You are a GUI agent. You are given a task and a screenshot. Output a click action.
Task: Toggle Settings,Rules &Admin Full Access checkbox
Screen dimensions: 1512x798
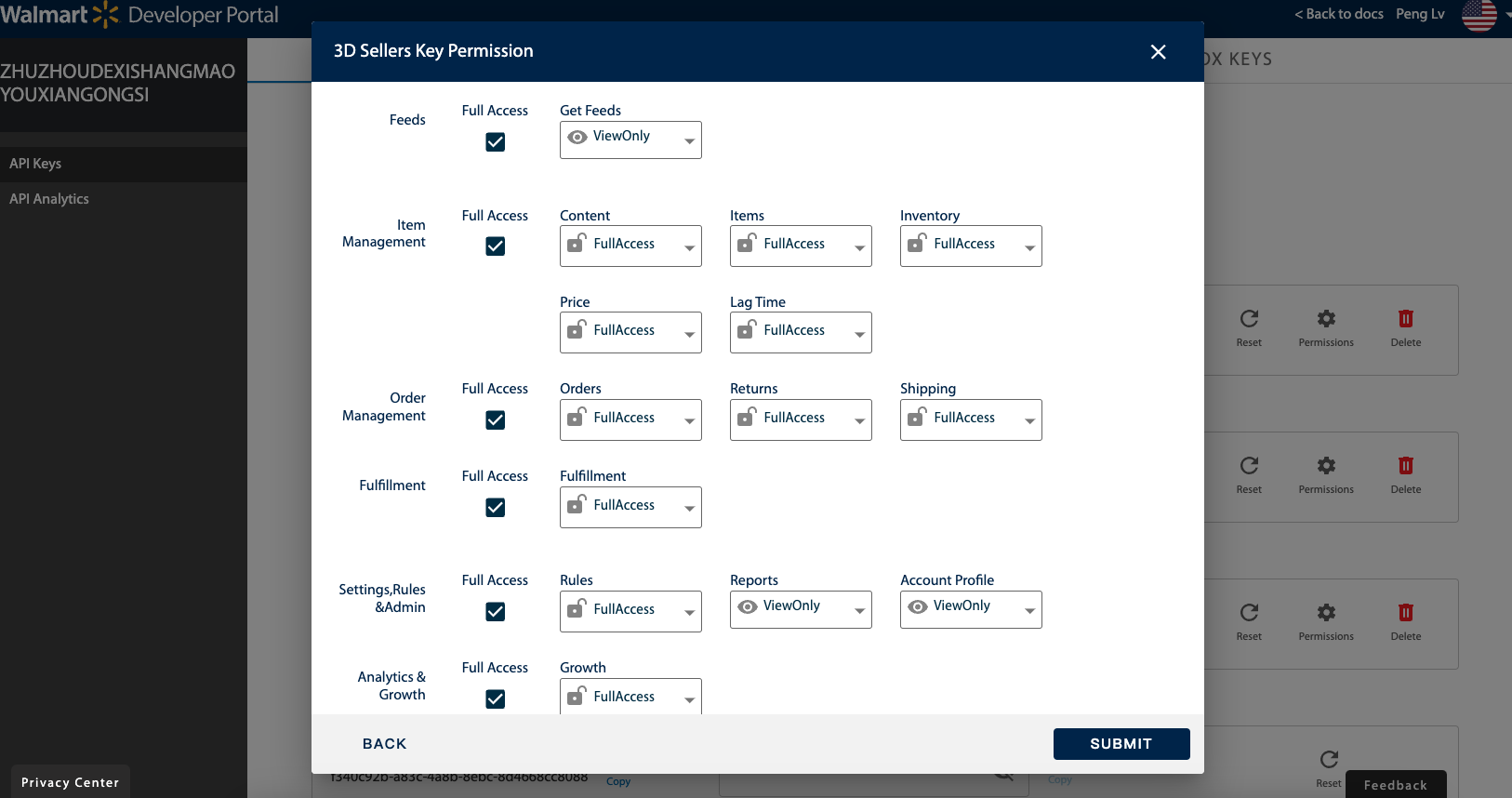click(x=496, y=611)
